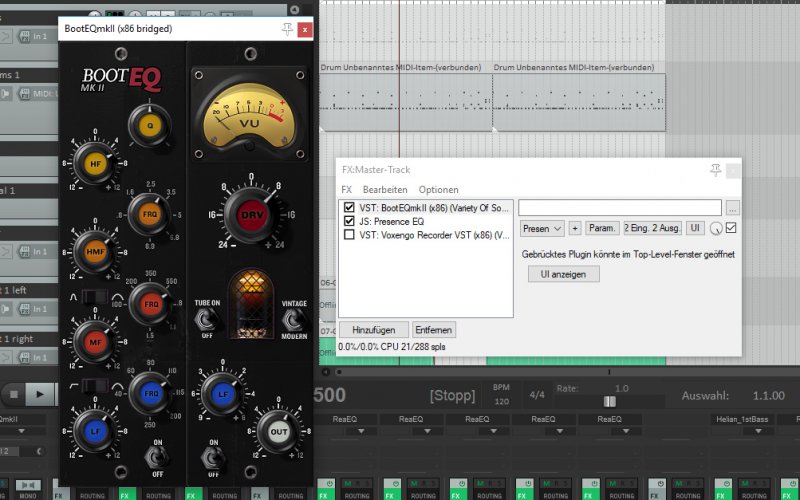The width and height of the screenshot is (800, 500).
Task: Flip the ON/OFF switch next to the OUT knob
Action: 213,458
